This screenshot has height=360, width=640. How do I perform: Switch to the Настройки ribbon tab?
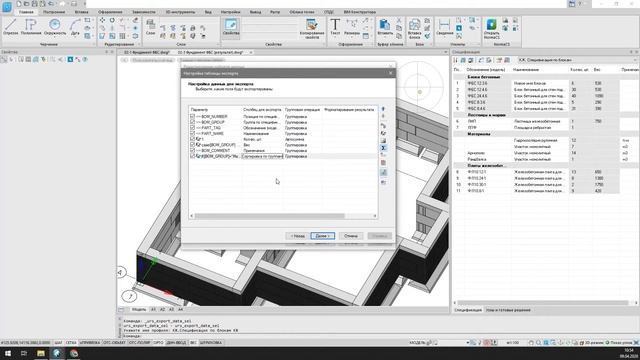click(x=231, y=12)
